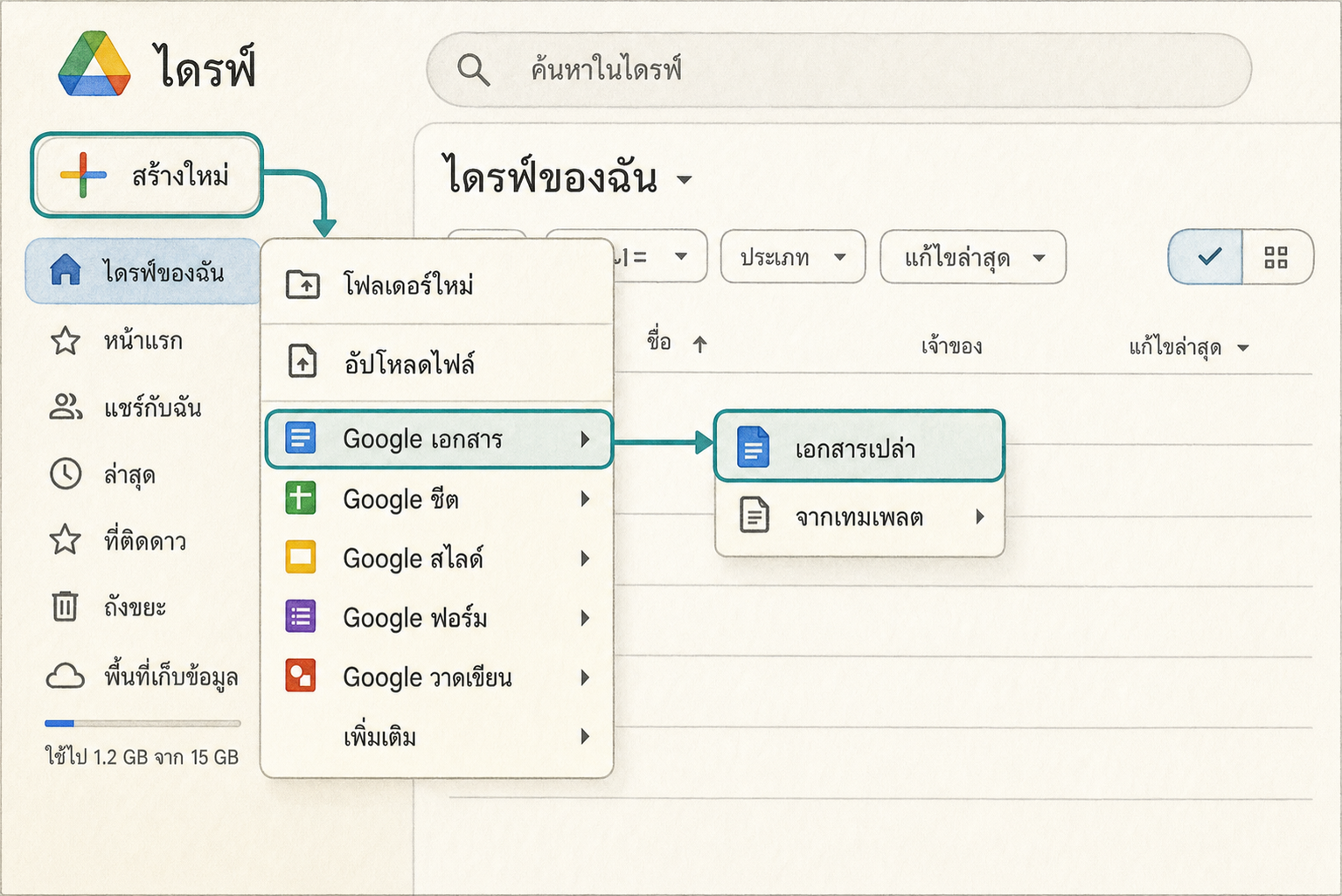Click the Google Drive logo
Viewport: 1342px width, 896px height.
94,65
